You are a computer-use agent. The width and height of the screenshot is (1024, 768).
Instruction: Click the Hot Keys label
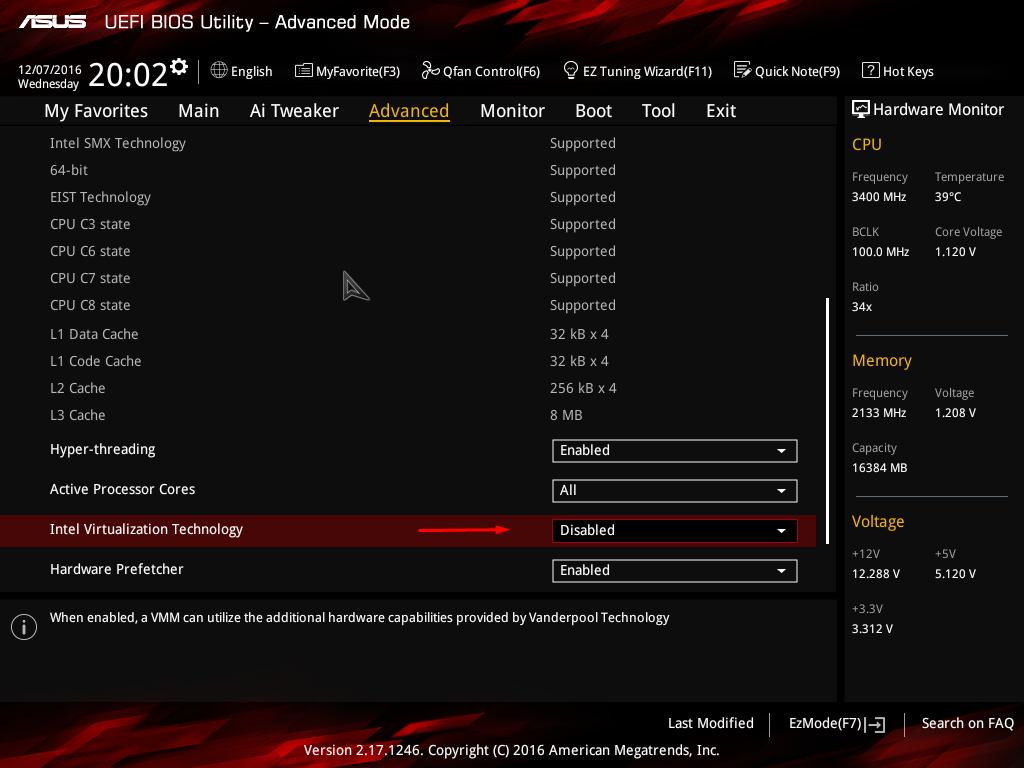[x=908, y=71]
